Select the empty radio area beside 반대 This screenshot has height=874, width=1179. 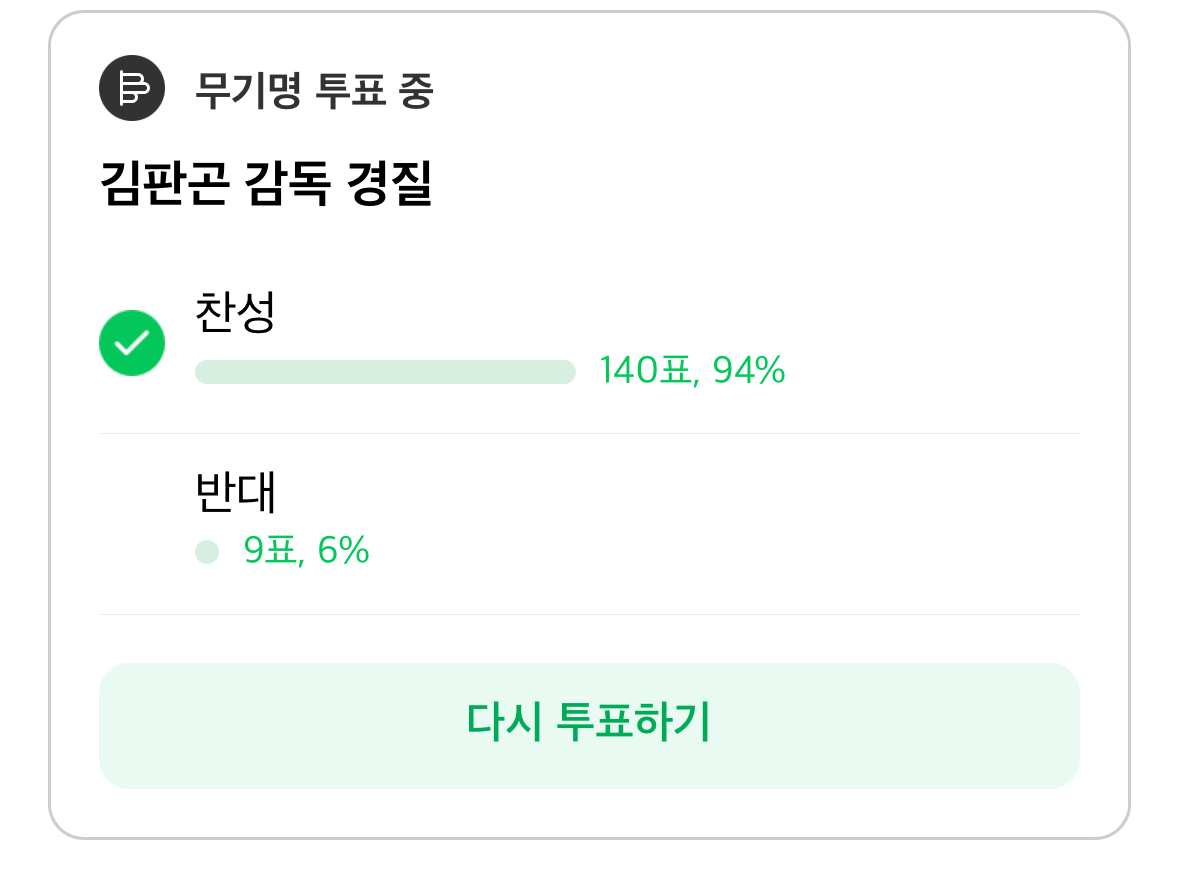(x=132, y=523)
